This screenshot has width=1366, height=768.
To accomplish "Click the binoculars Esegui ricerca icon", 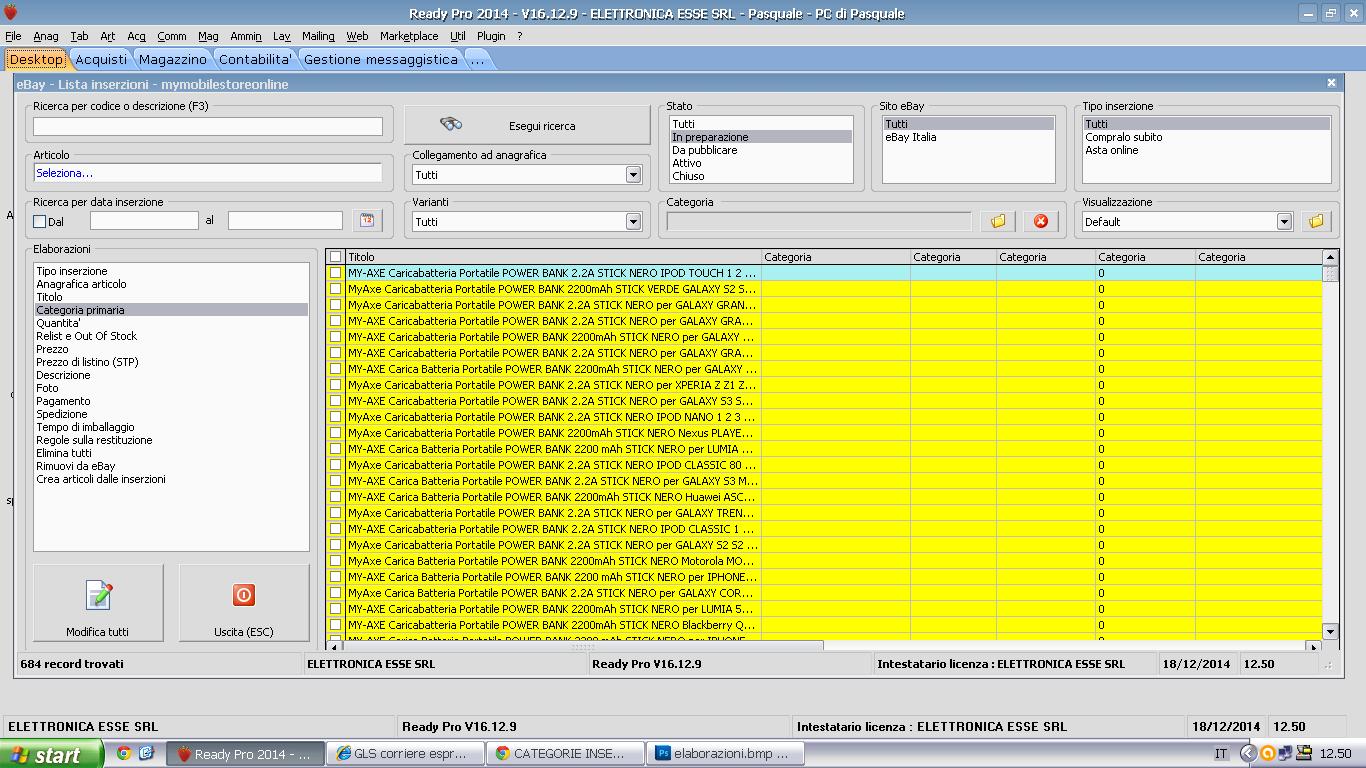I will (x=451, y=125).
